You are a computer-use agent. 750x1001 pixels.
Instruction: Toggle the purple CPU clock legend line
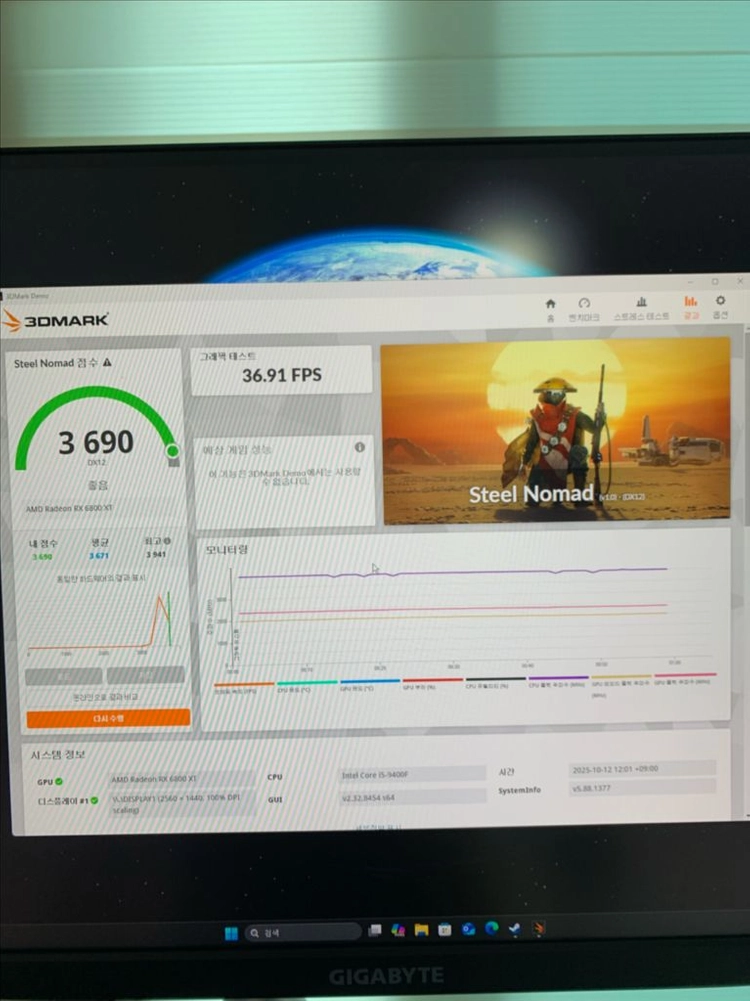point(559,679)
